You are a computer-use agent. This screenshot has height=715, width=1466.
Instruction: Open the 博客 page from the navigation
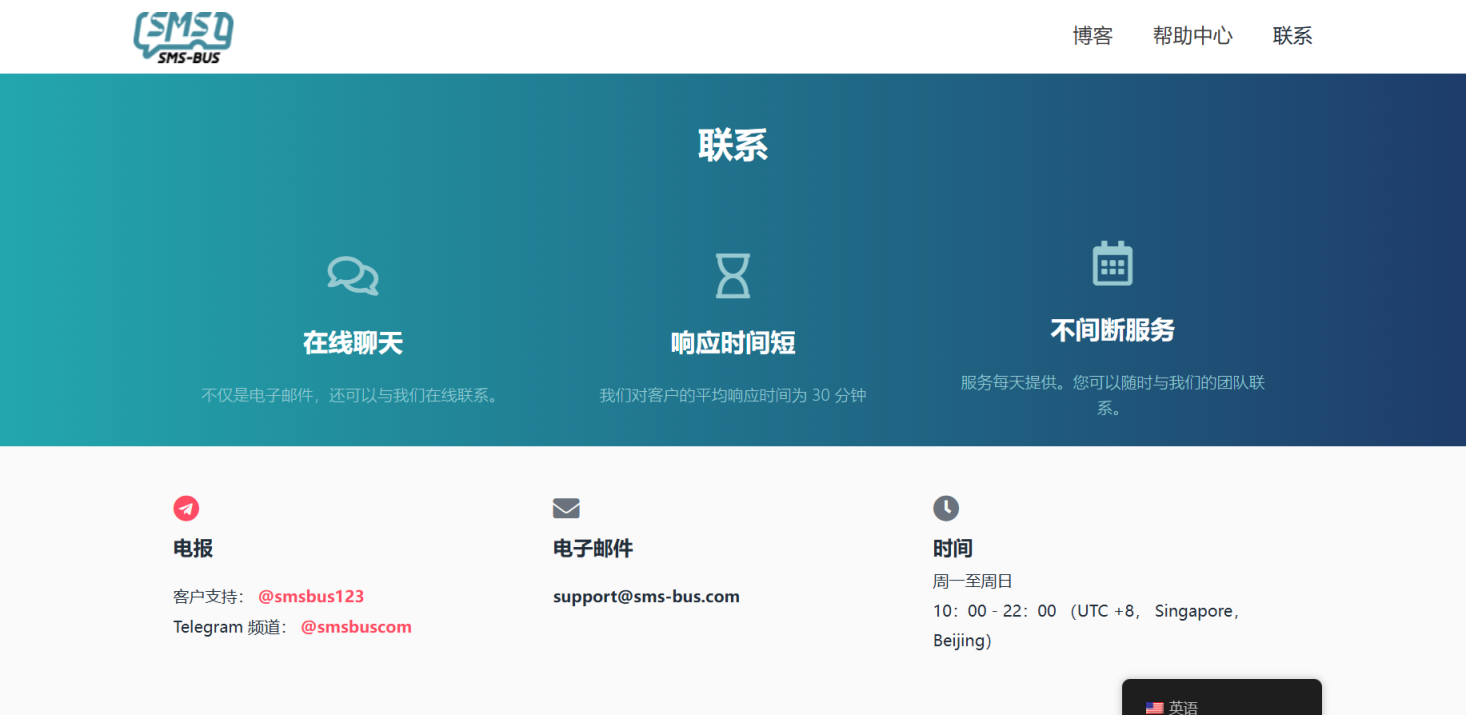click(x=1092, y=36)
